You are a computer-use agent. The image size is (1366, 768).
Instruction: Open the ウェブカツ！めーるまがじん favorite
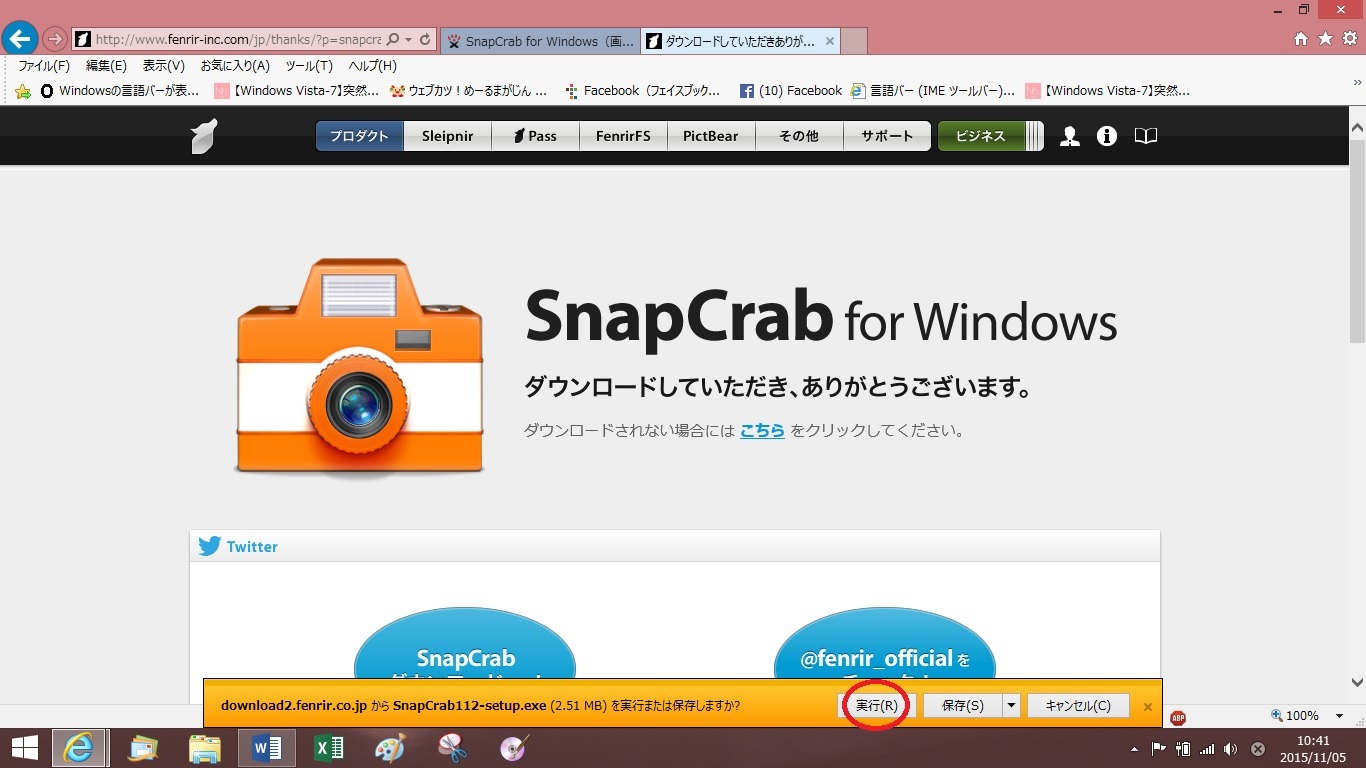pyautogui.click(x=469, y=91)
